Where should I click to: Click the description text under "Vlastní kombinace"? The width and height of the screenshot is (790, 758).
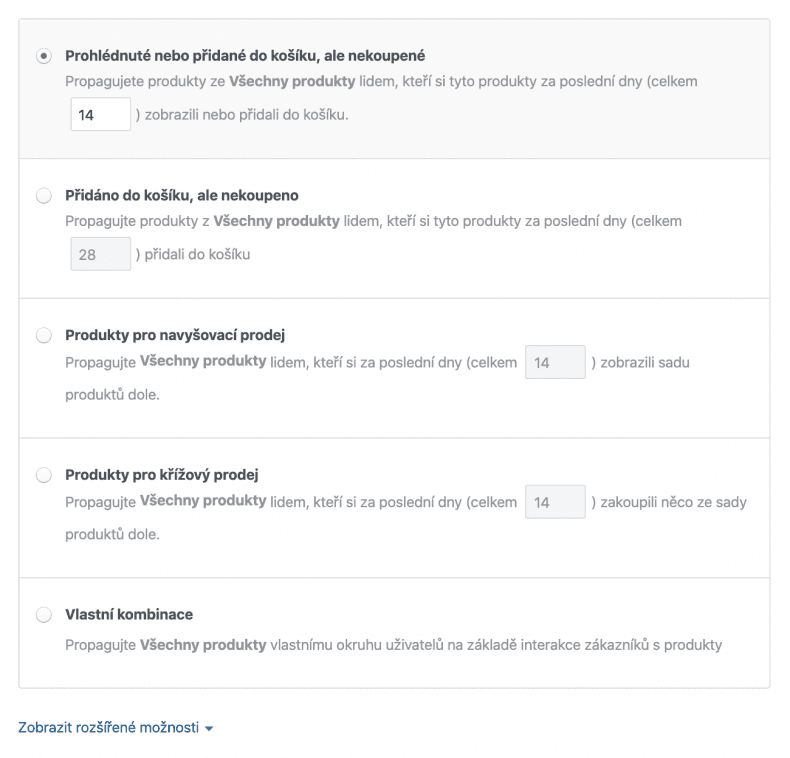click(x=393, y=645)
